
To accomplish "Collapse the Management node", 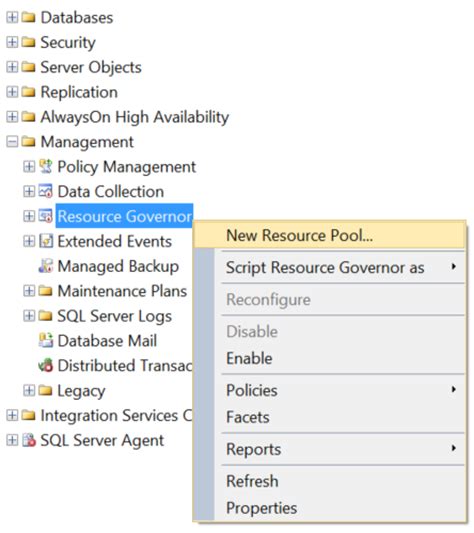I will [x=12, y=141].
